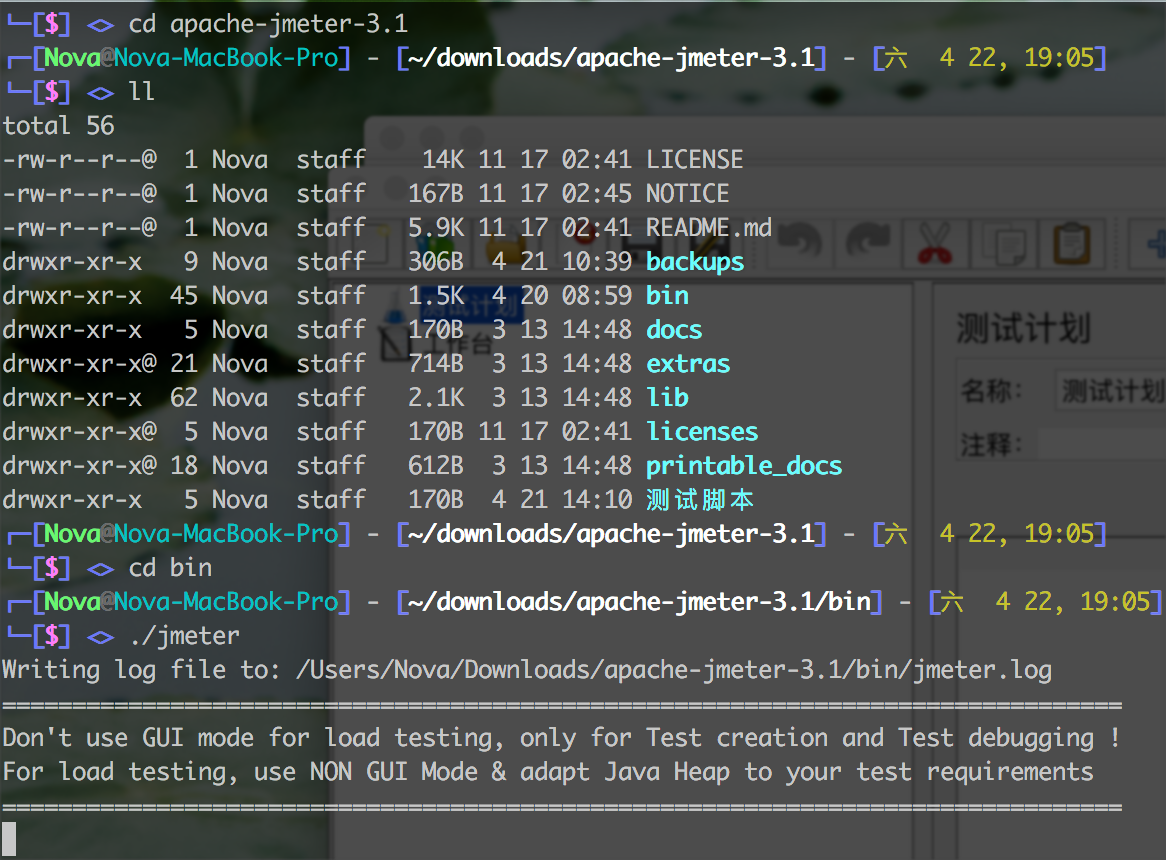Click the LICENSE file name in listing
Viewport: 1166px width, 860px height.
tap(695, 160)
